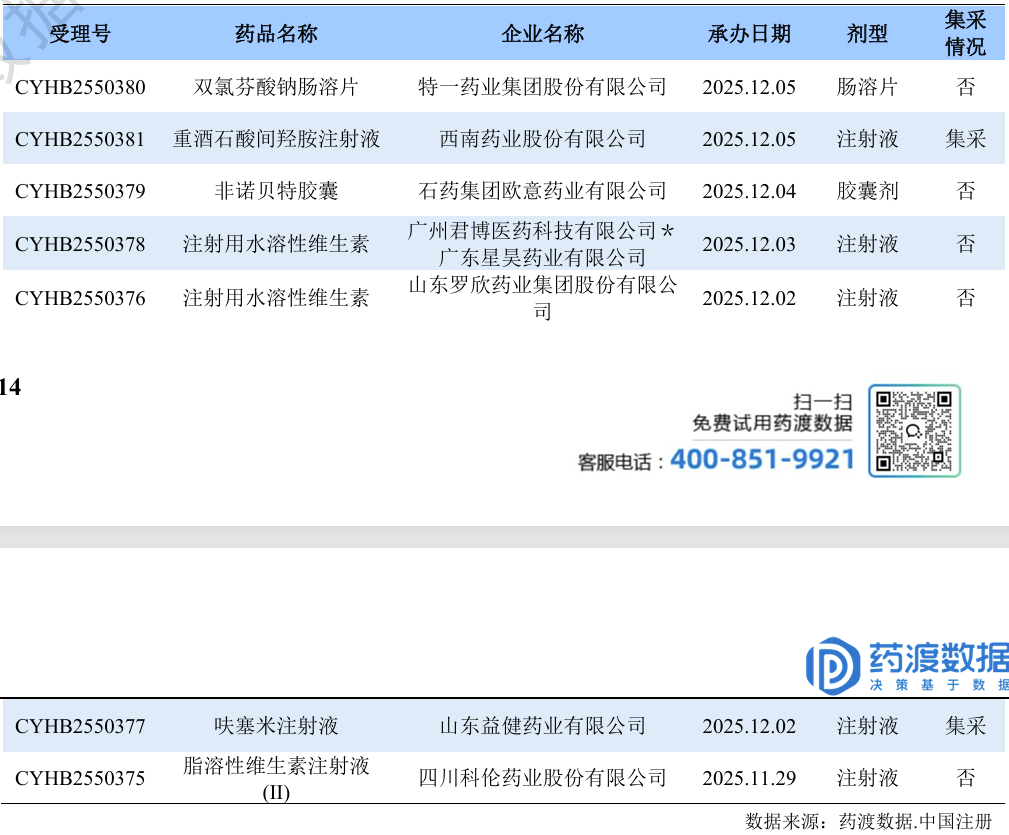Viewport: 1009px width, 835px height.
Task: Click the 决策基于数据 tagline under the 药渡数据 logo
Action: point(940,685)
